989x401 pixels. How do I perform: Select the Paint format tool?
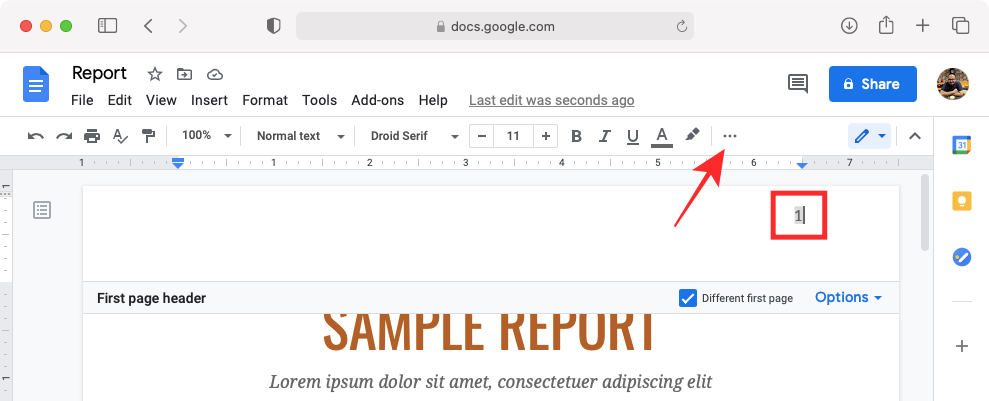pos(148,136)
